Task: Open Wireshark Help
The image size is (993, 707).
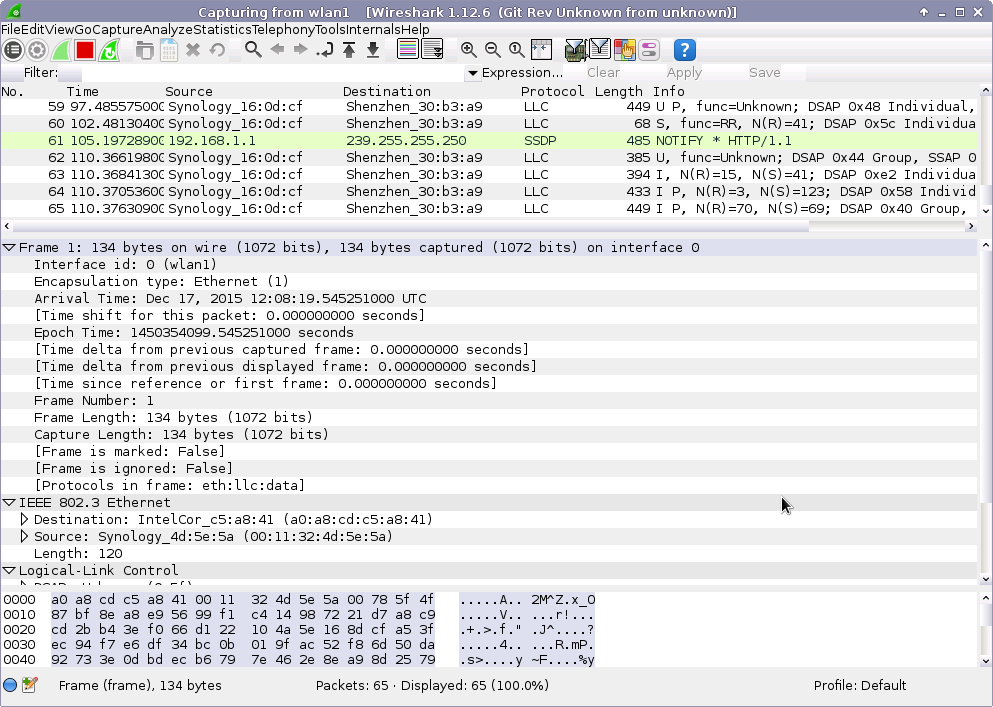Action: tap(684, 50)
